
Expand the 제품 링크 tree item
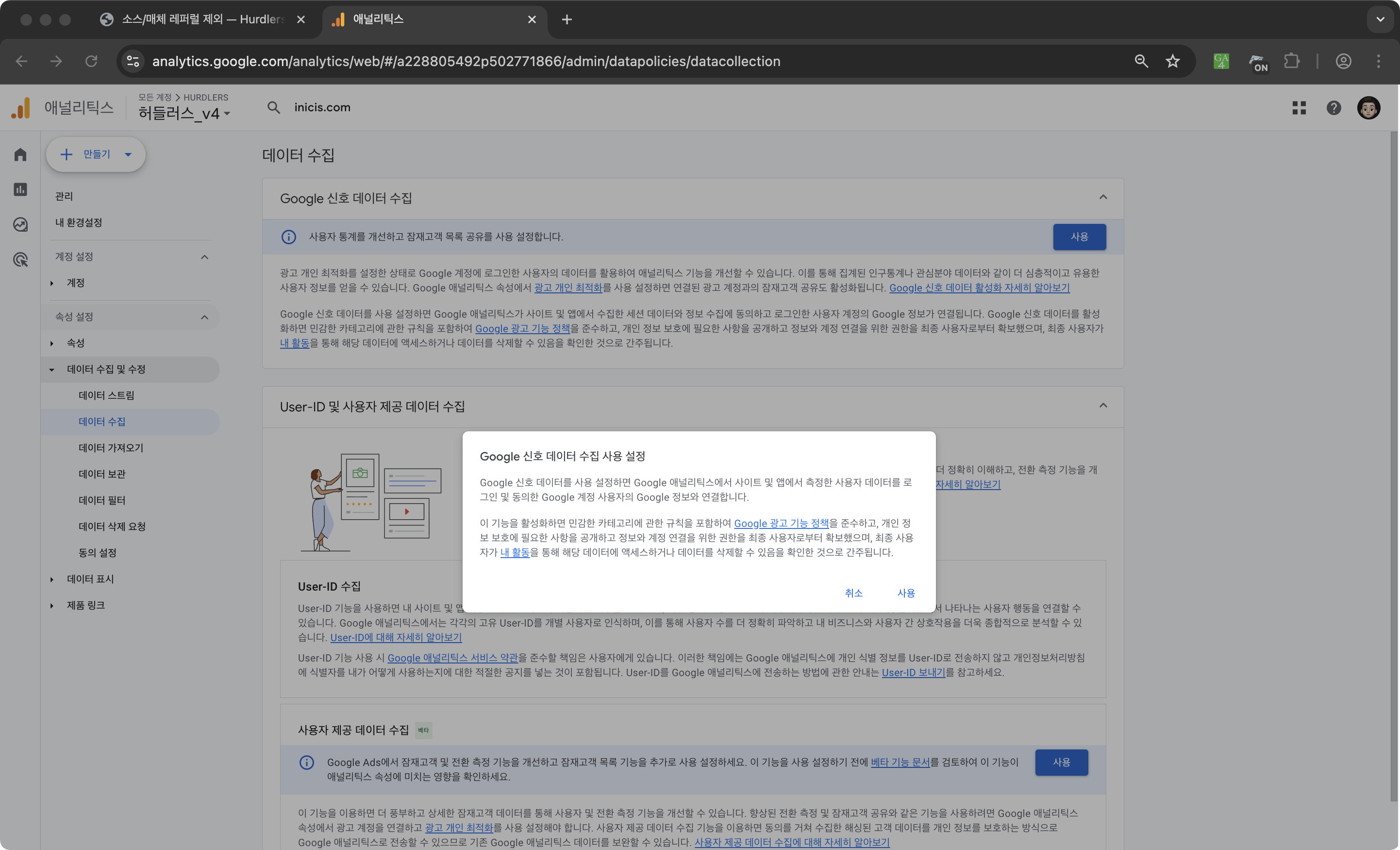(52, 606)
